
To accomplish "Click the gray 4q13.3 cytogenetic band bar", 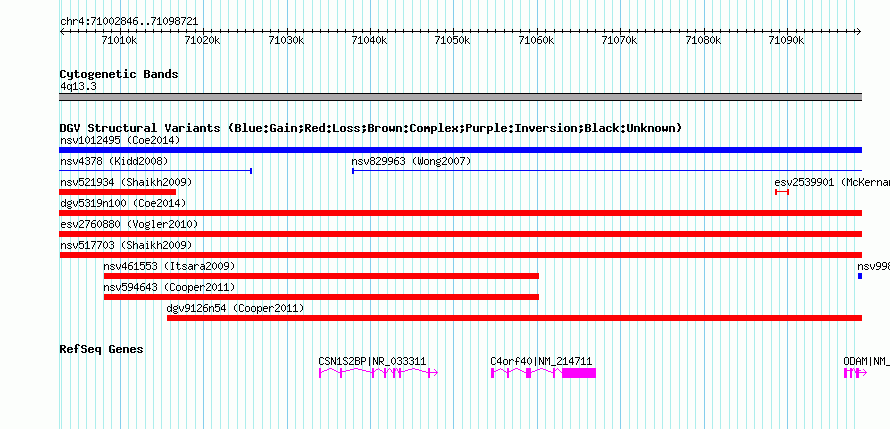I will (460, 97).
